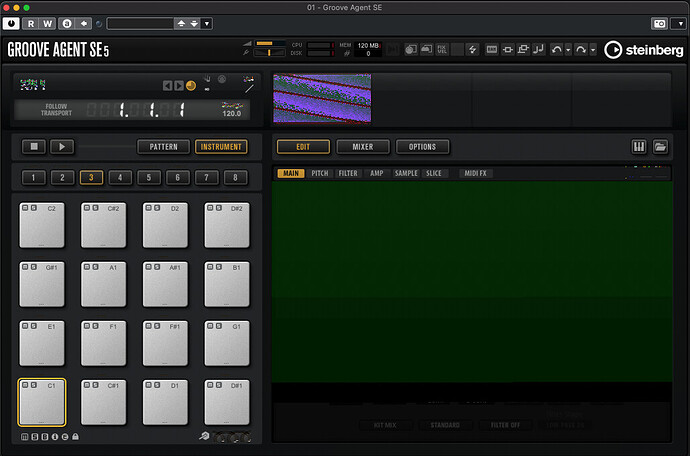Mute the C2 pad
690x456 pixels.
tap(25, 208)
